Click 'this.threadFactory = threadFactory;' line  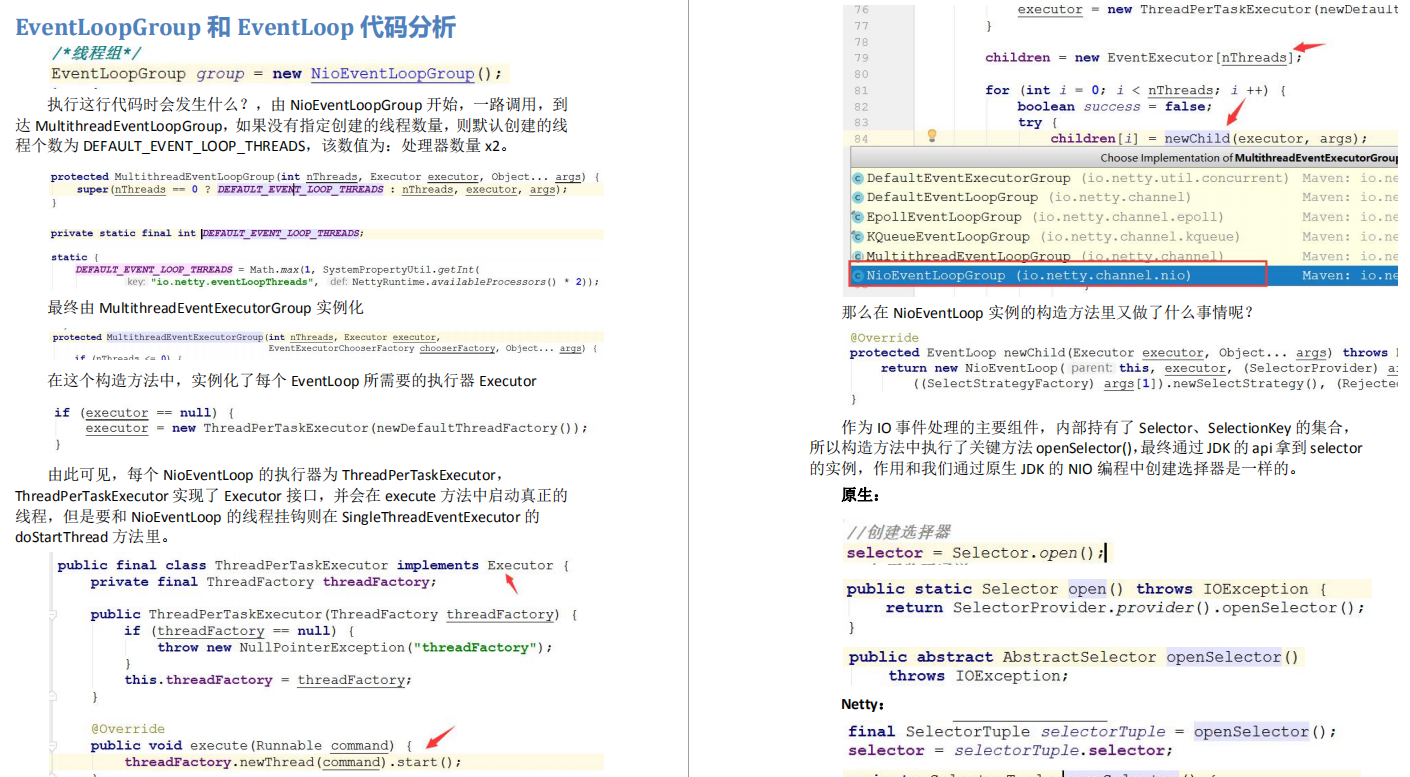(x=268, y=680)
